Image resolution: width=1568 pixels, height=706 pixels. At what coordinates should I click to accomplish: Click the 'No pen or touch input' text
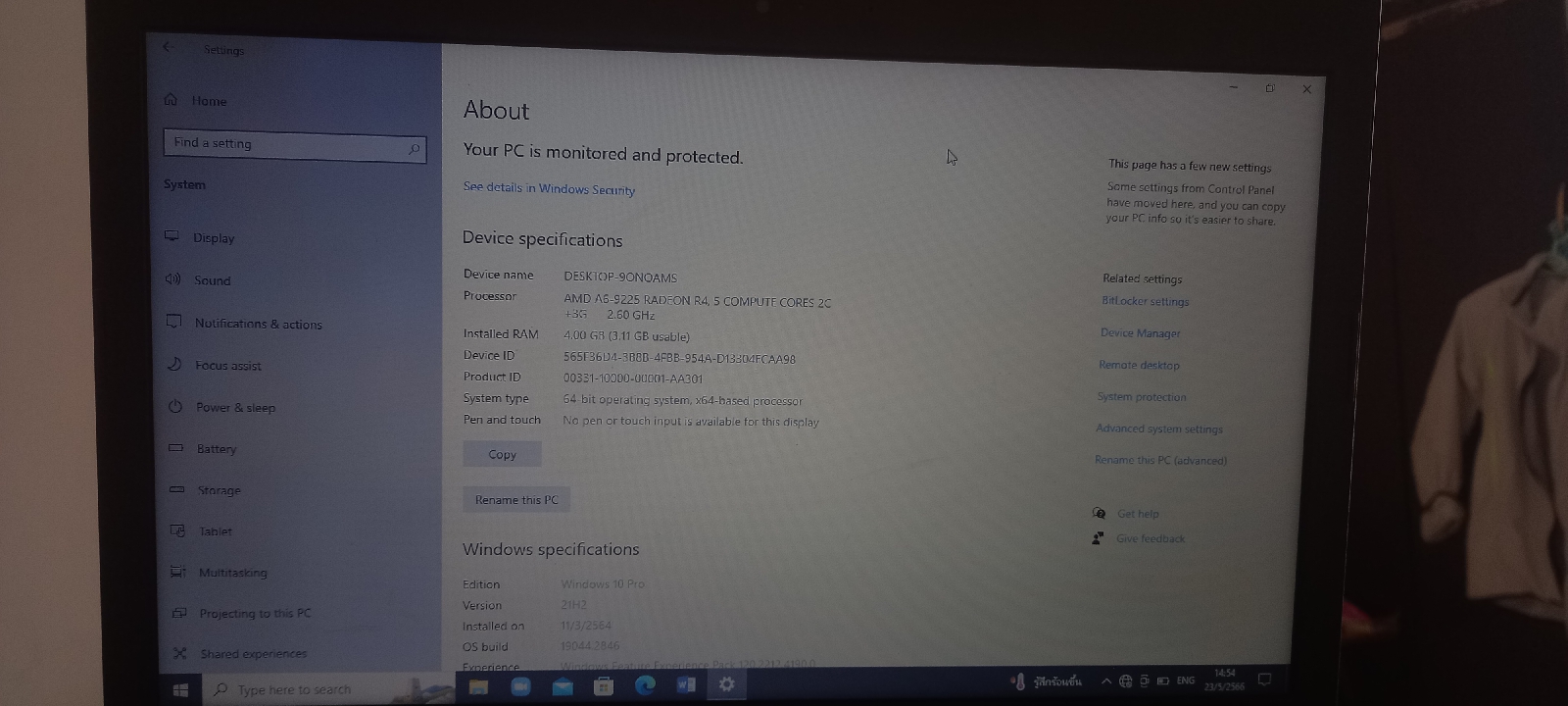click(x=691, y=422)
